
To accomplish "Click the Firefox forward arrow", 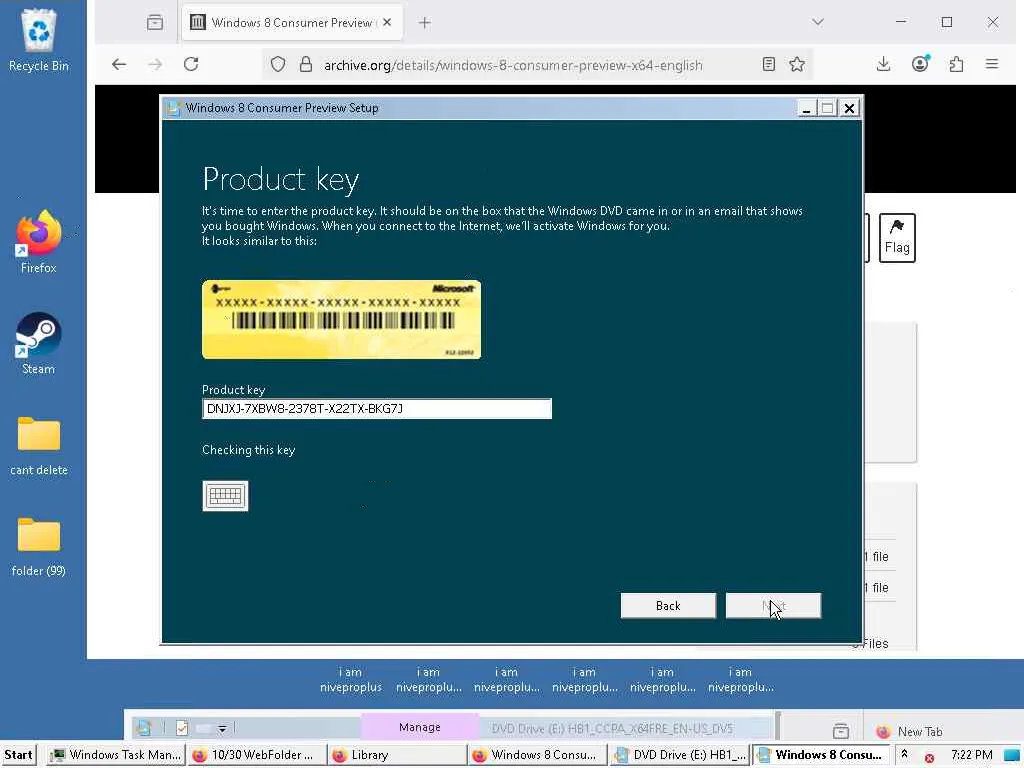I will tap(155, 64).
